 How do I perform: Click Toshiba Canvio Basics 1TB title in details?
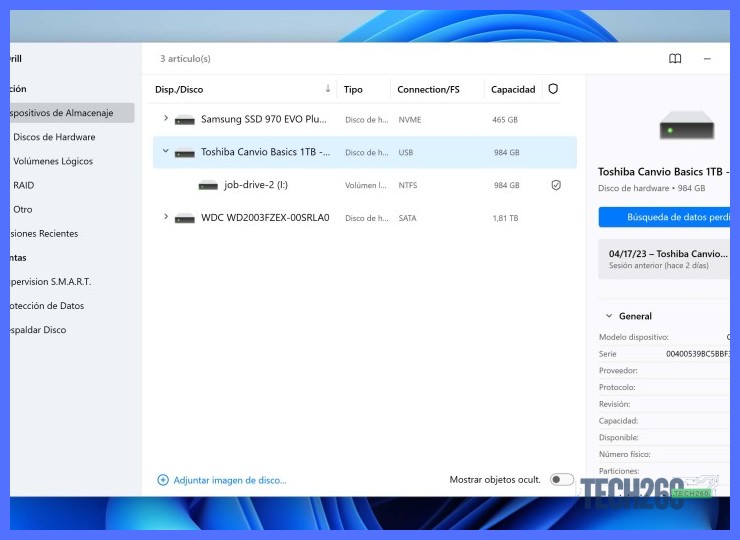[x=664, y=172]
